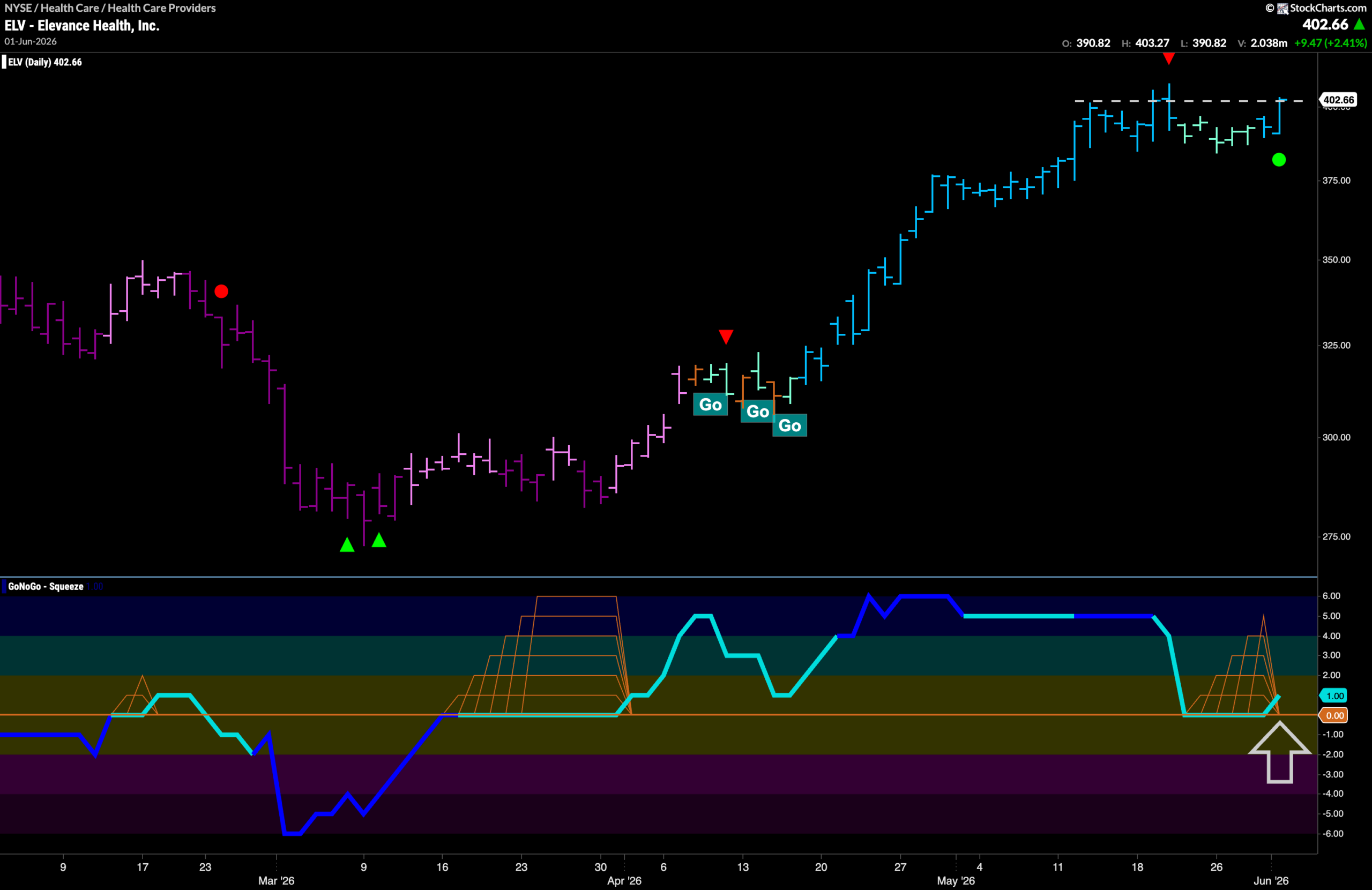Screen dimensions: 1372x890
Task: Click the NYSE / Health Care breadcrumb text
Action: 110,8
